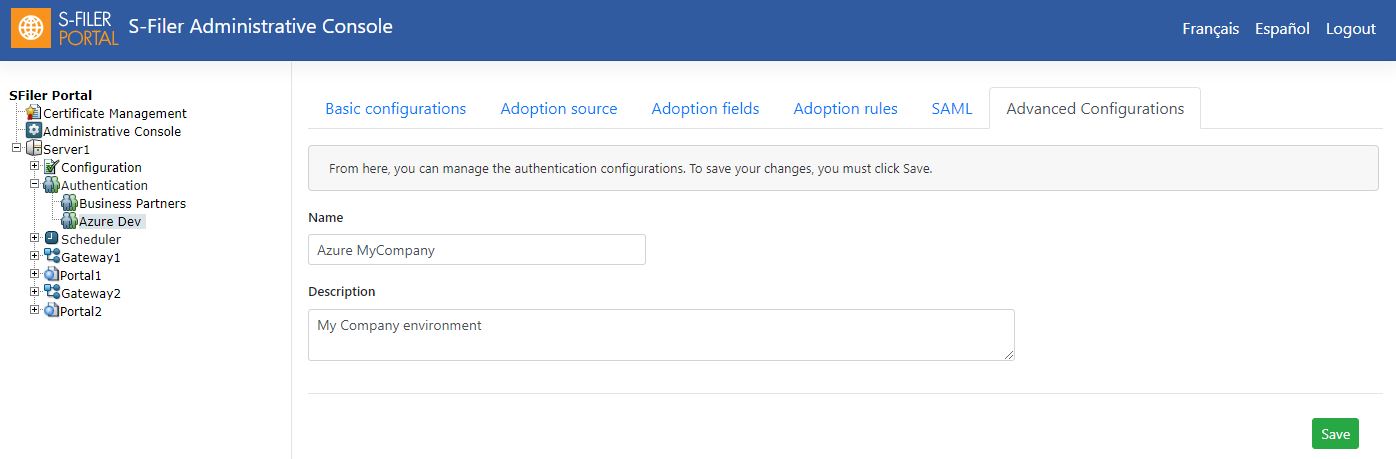Open the SAML tab
Screen dimensions: 1396x459
(952, 108)
